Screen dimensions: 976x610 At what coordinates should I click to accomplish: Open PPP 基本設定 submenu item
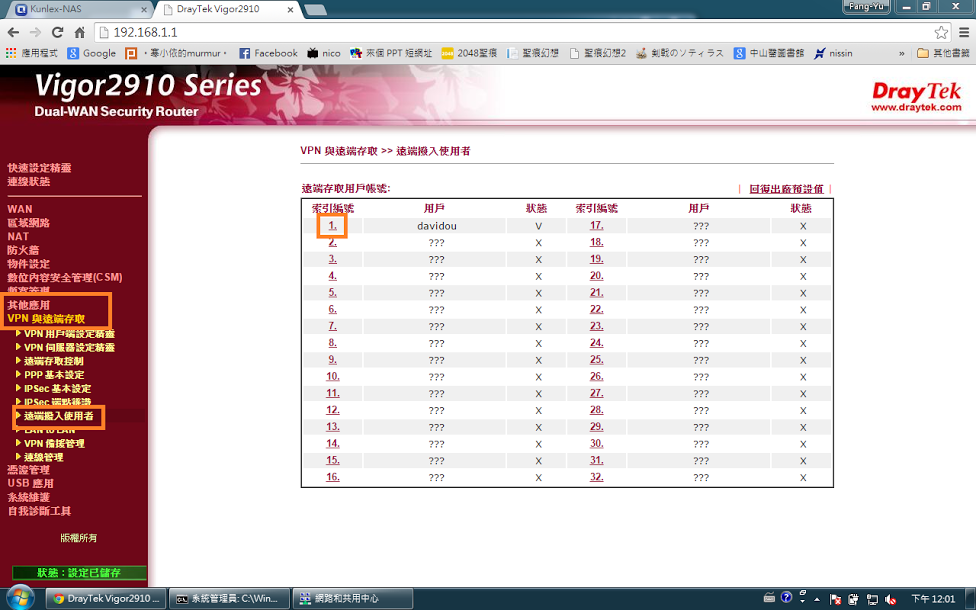[x=54, y=375]
